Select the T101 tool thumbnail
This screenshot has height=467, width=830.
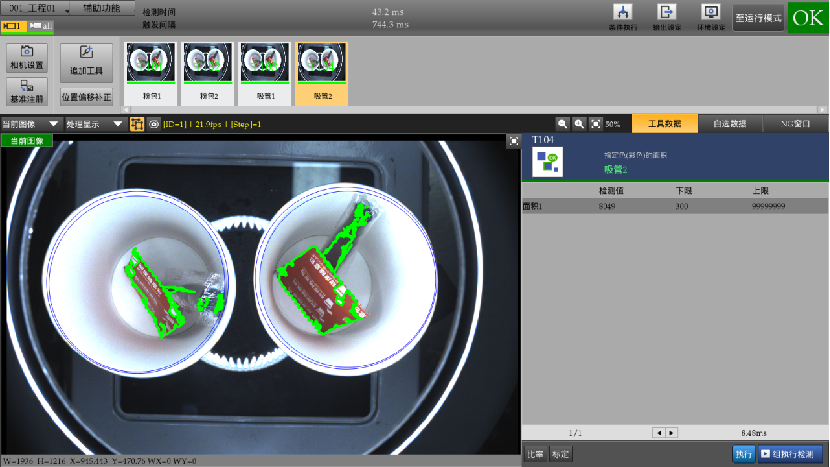pos(151,74)
